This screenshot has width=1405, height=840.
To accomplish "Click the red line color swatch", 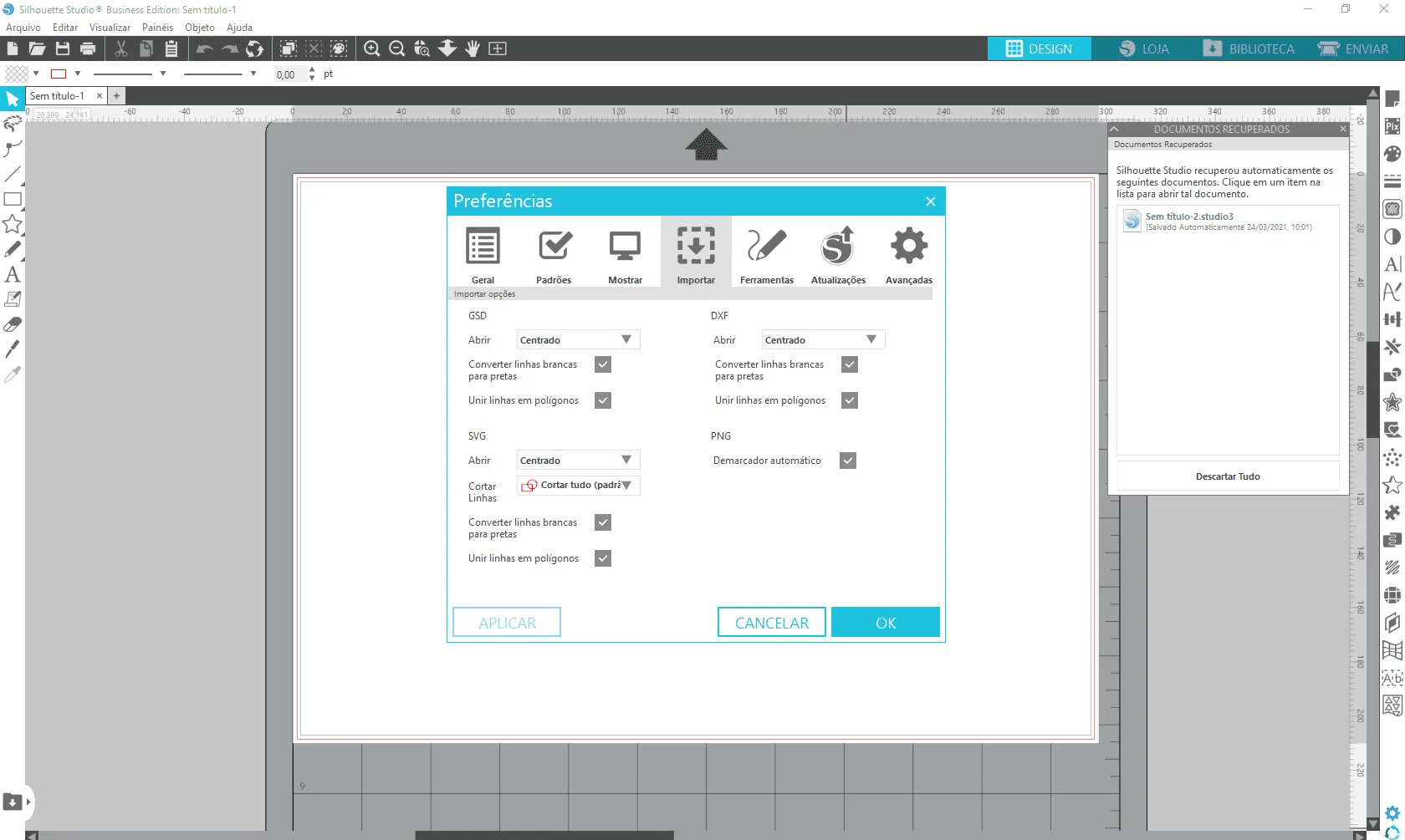I will coord(59,74).
